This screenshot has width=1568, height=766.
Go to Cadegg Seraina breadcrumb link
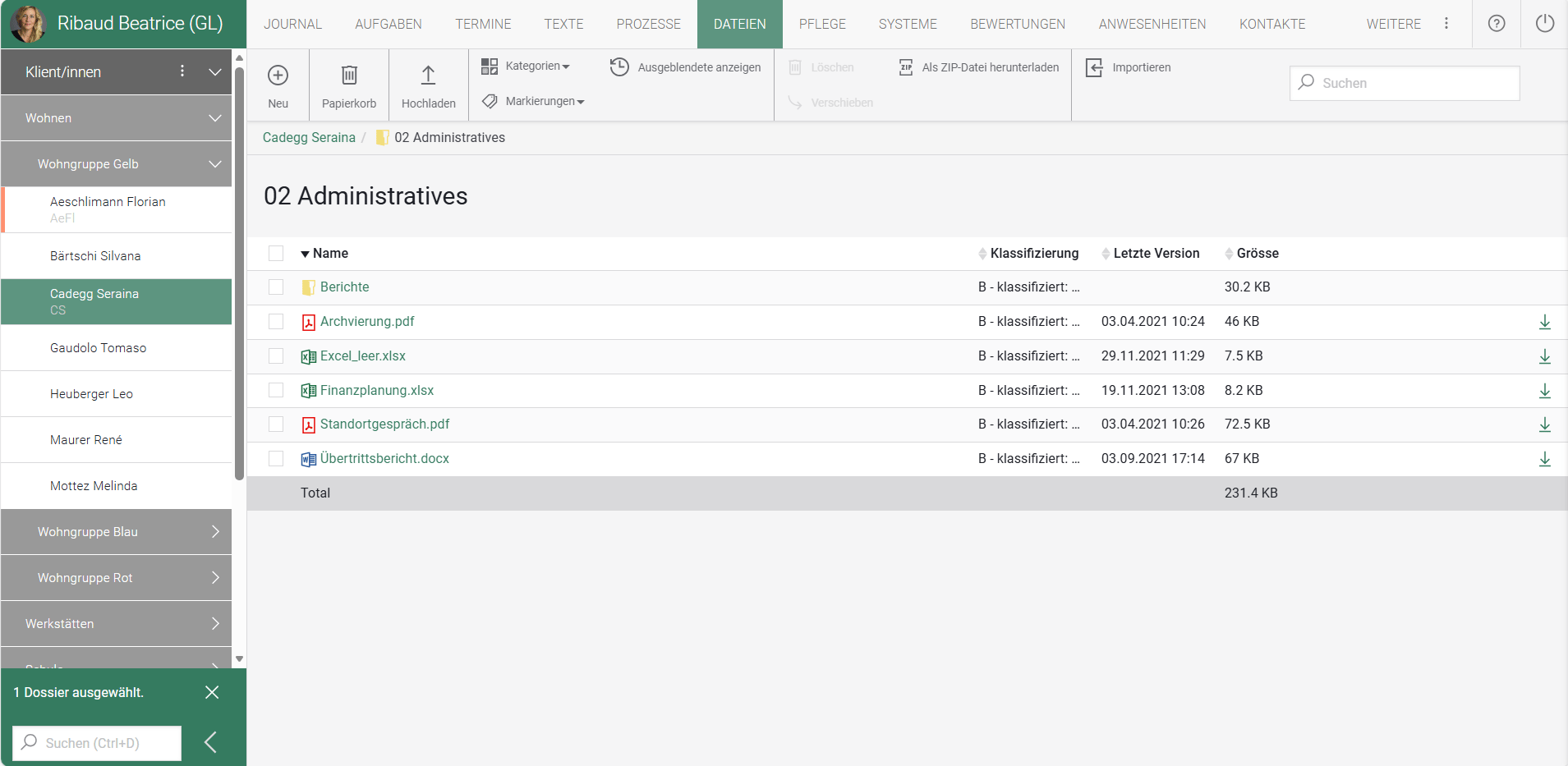coord(309,137)
